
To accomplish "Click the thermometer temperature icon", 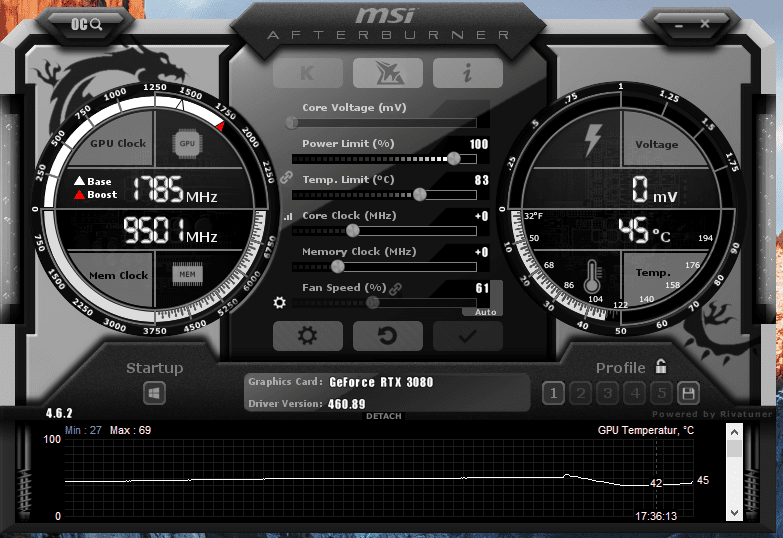I will [x=592, y=277].
